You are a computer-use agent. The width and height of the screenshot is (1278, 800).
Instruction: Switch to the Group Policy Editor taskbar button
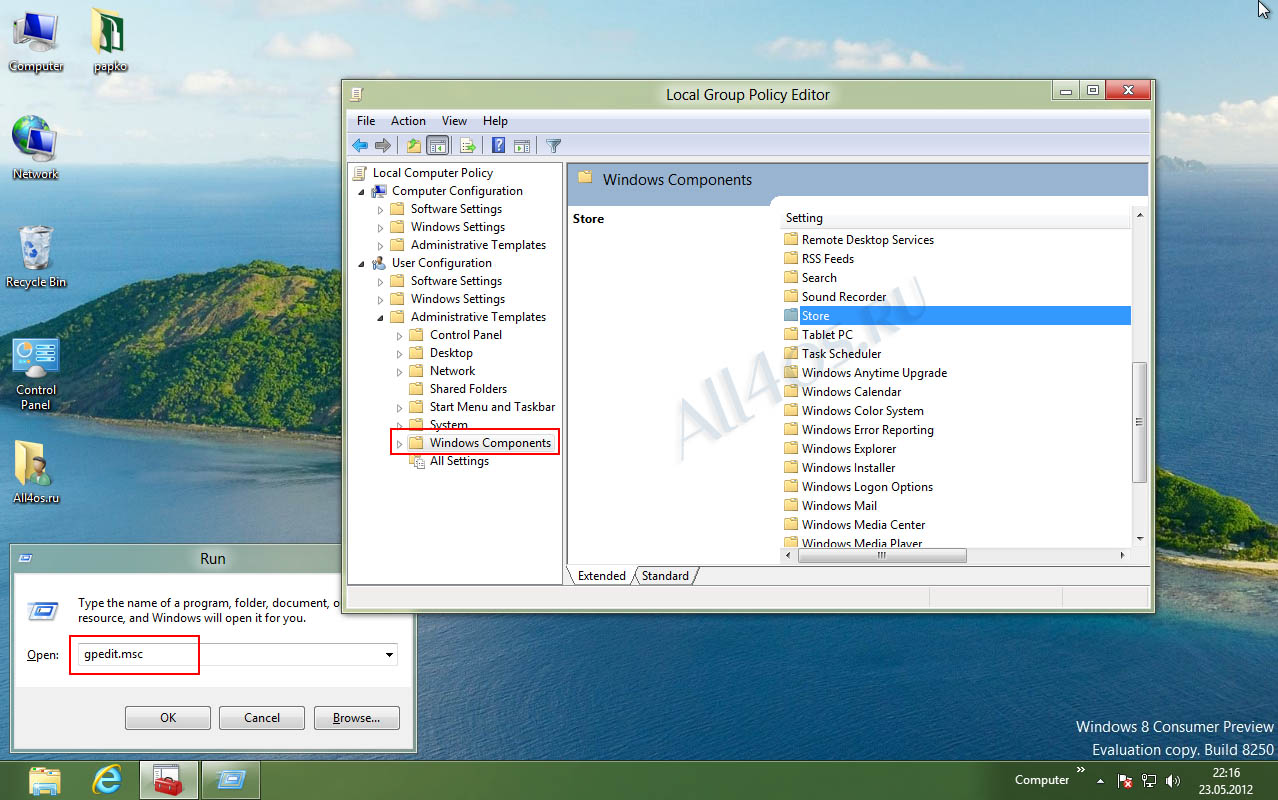click(x=168, y=780)
